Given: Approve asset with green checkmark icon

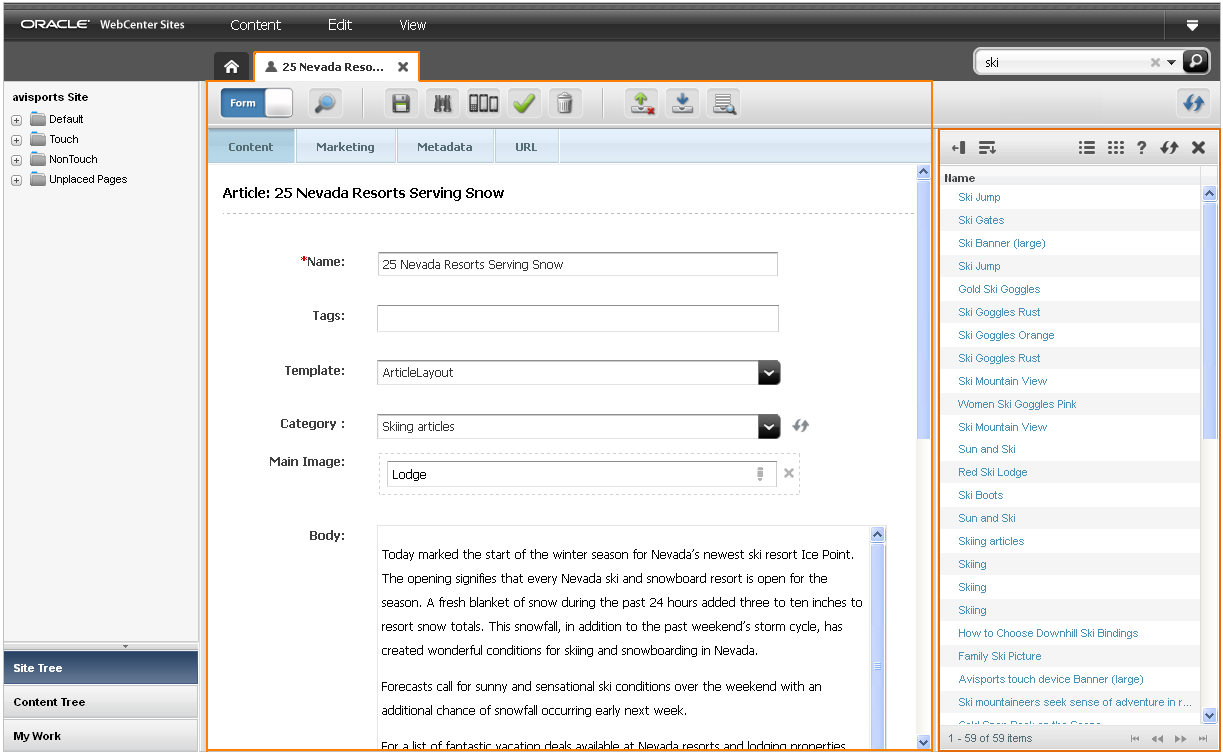Looking at the screenshot, I should (x=523, y=103).
